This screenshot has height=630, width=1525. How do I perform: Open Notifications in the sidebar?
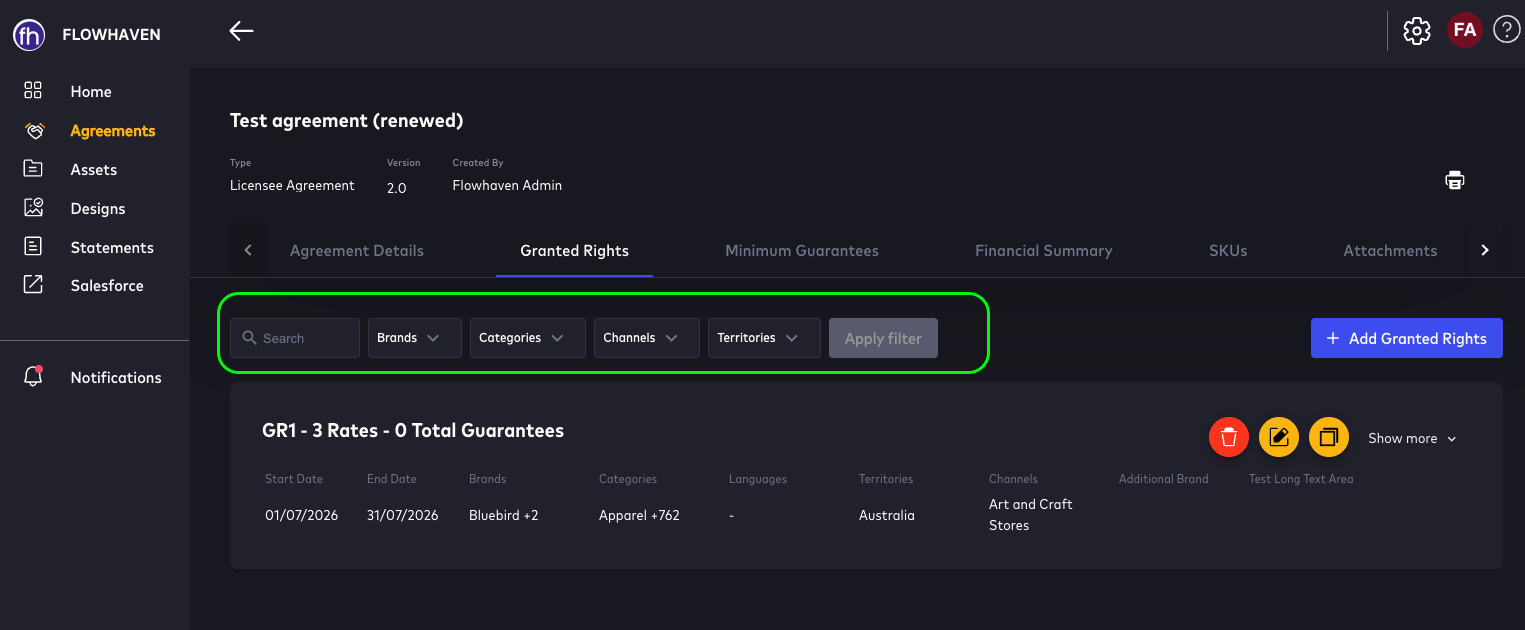[116, 378]
